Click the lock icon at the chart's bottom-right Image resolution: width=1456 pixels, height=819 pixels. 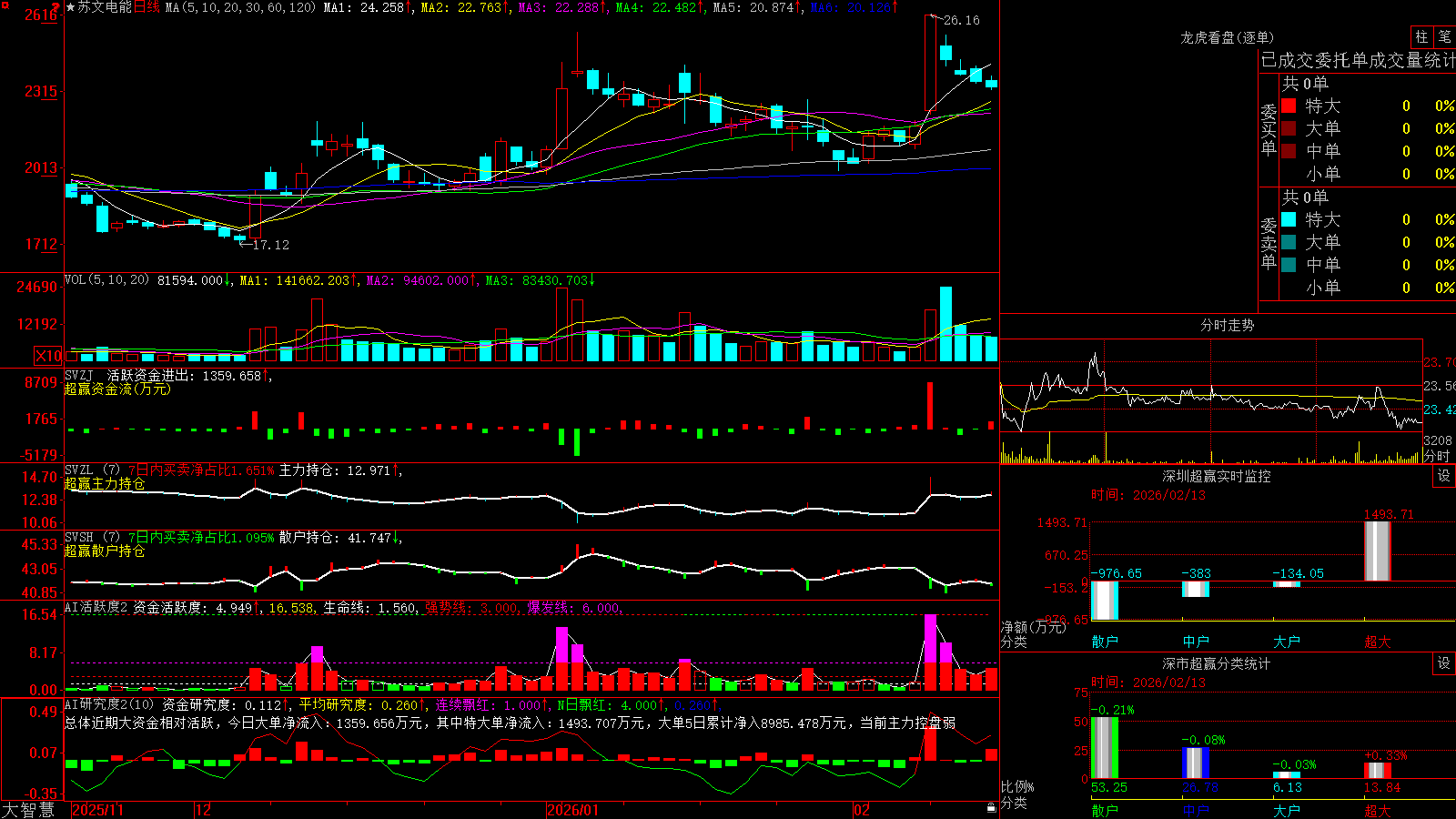991,808
